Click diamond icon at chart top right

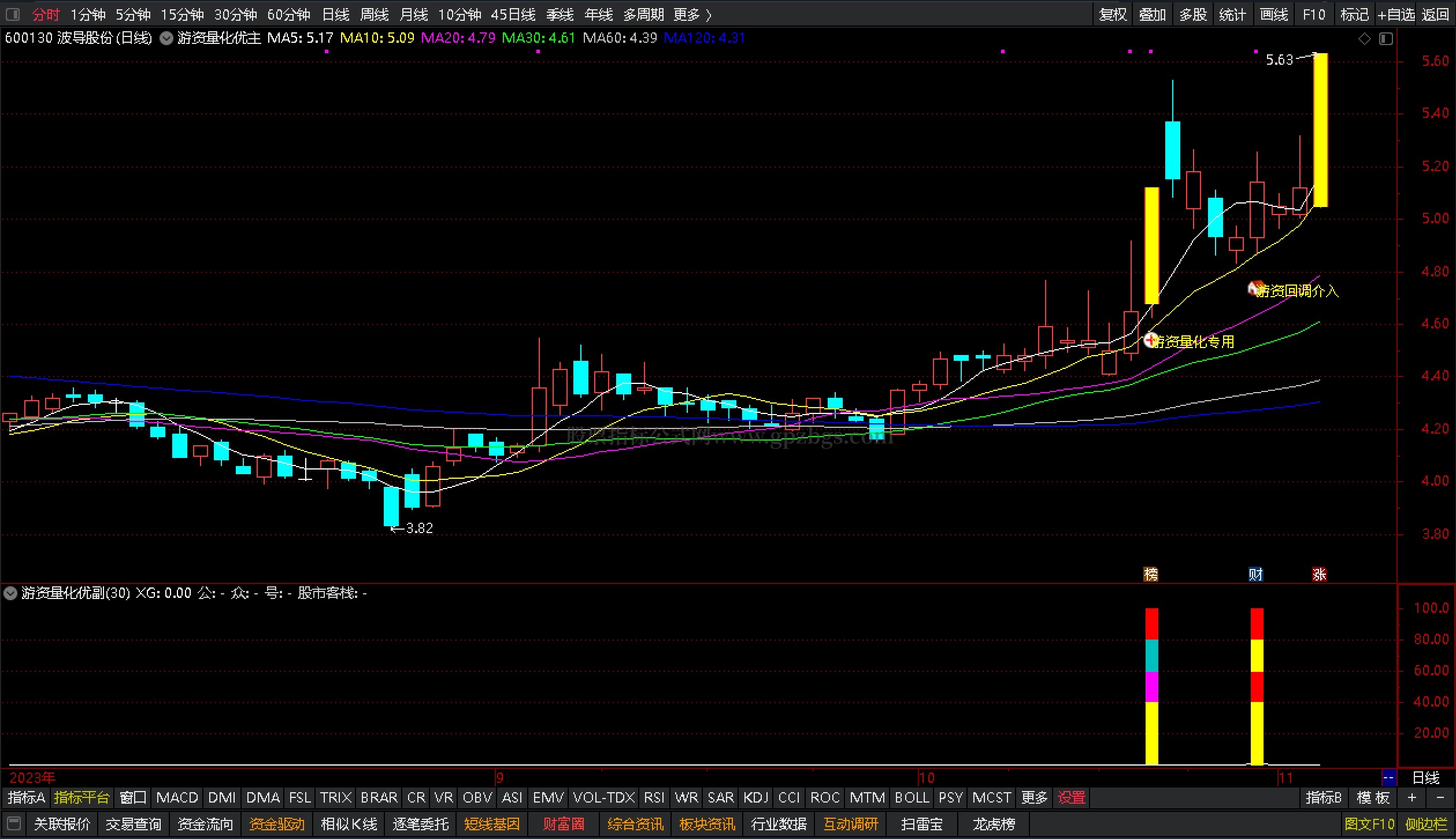coord(1364,39)
